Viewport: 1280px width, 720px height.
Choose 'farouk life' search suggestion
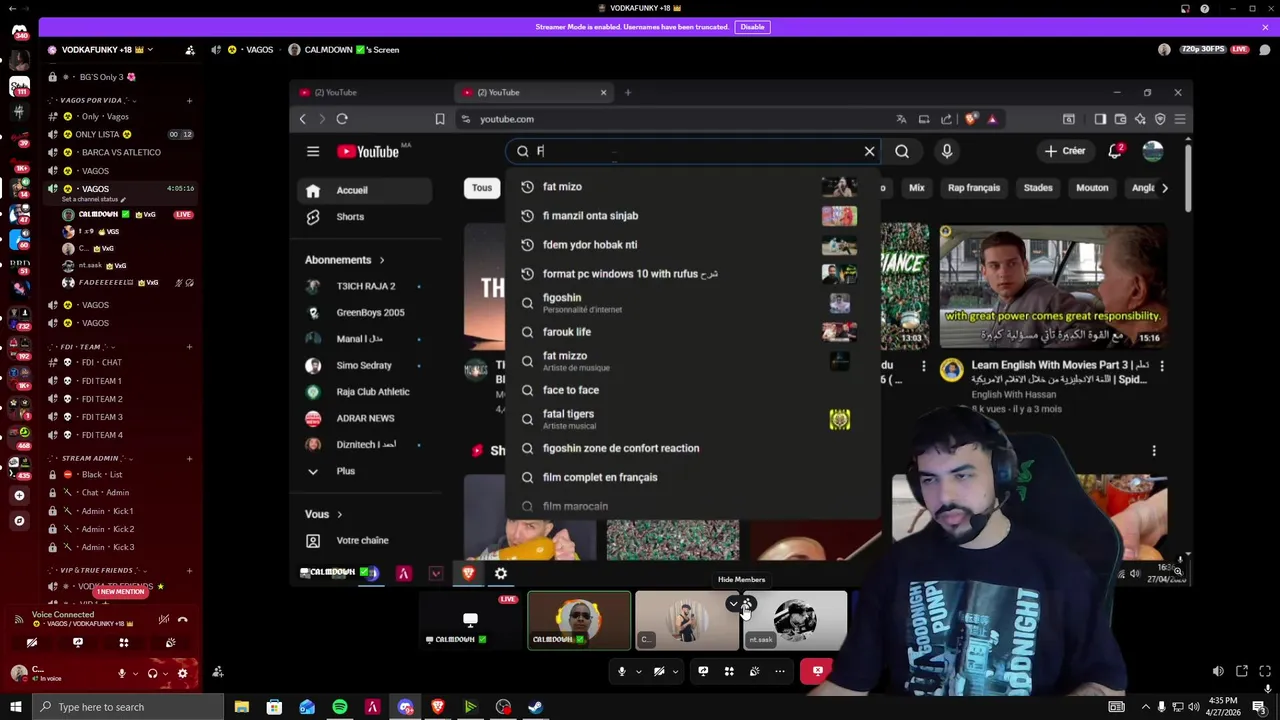(x=692, y=332)
